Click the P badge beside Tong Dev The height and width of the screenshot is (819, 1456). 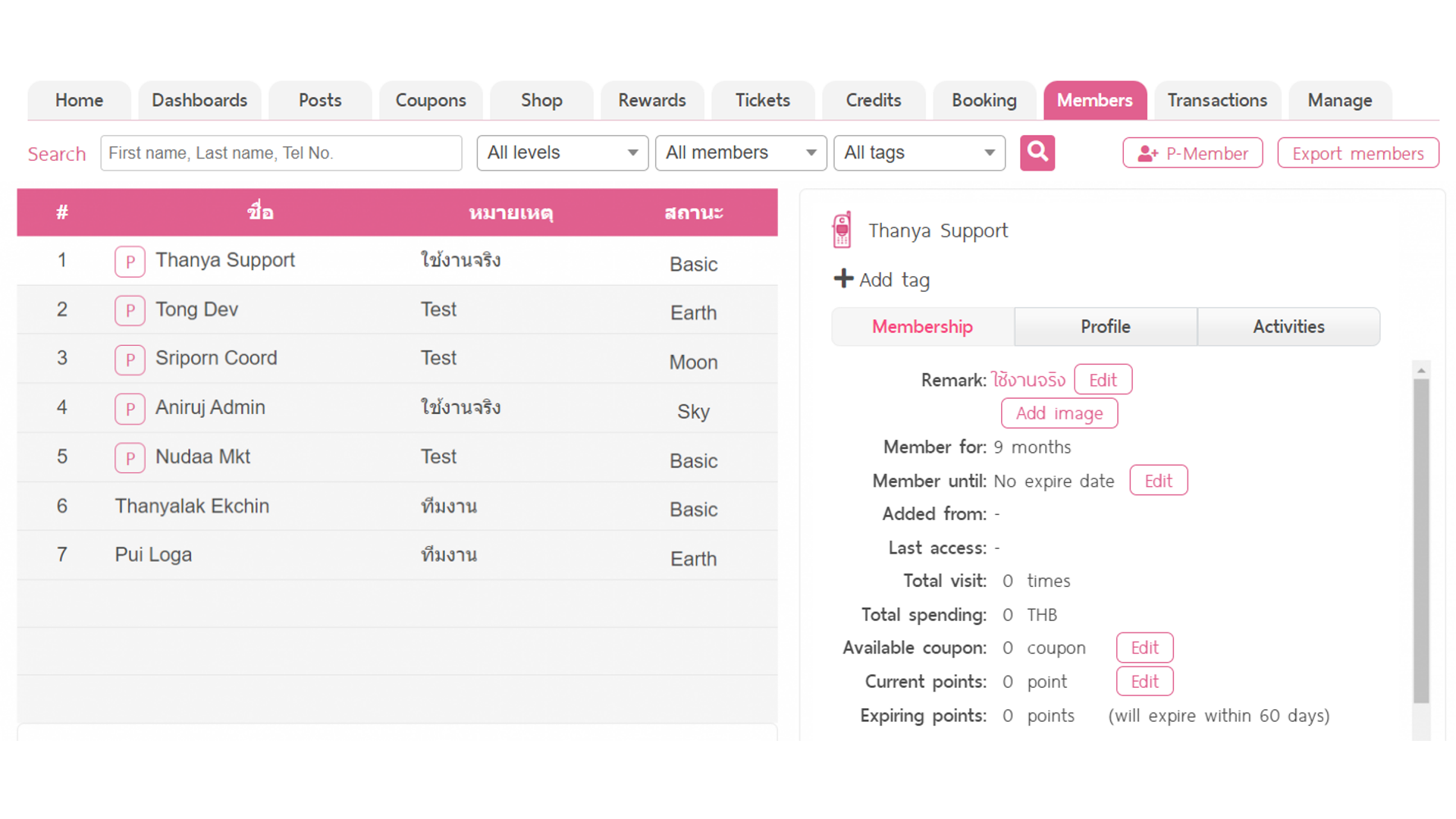[x=130, y=310]
